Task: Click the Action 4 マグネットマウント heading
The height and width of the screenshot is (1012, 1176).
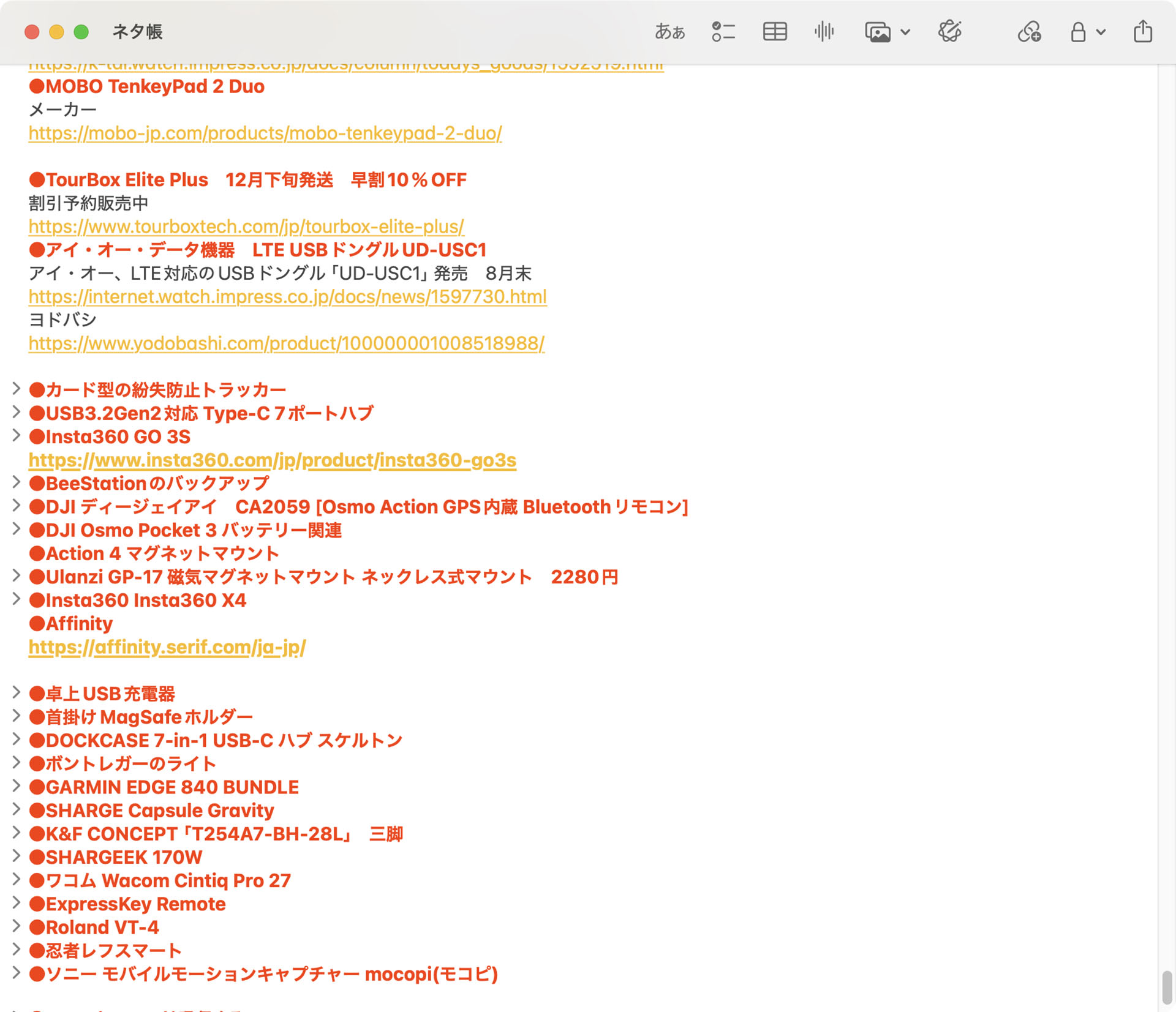Action: point(154,553)
